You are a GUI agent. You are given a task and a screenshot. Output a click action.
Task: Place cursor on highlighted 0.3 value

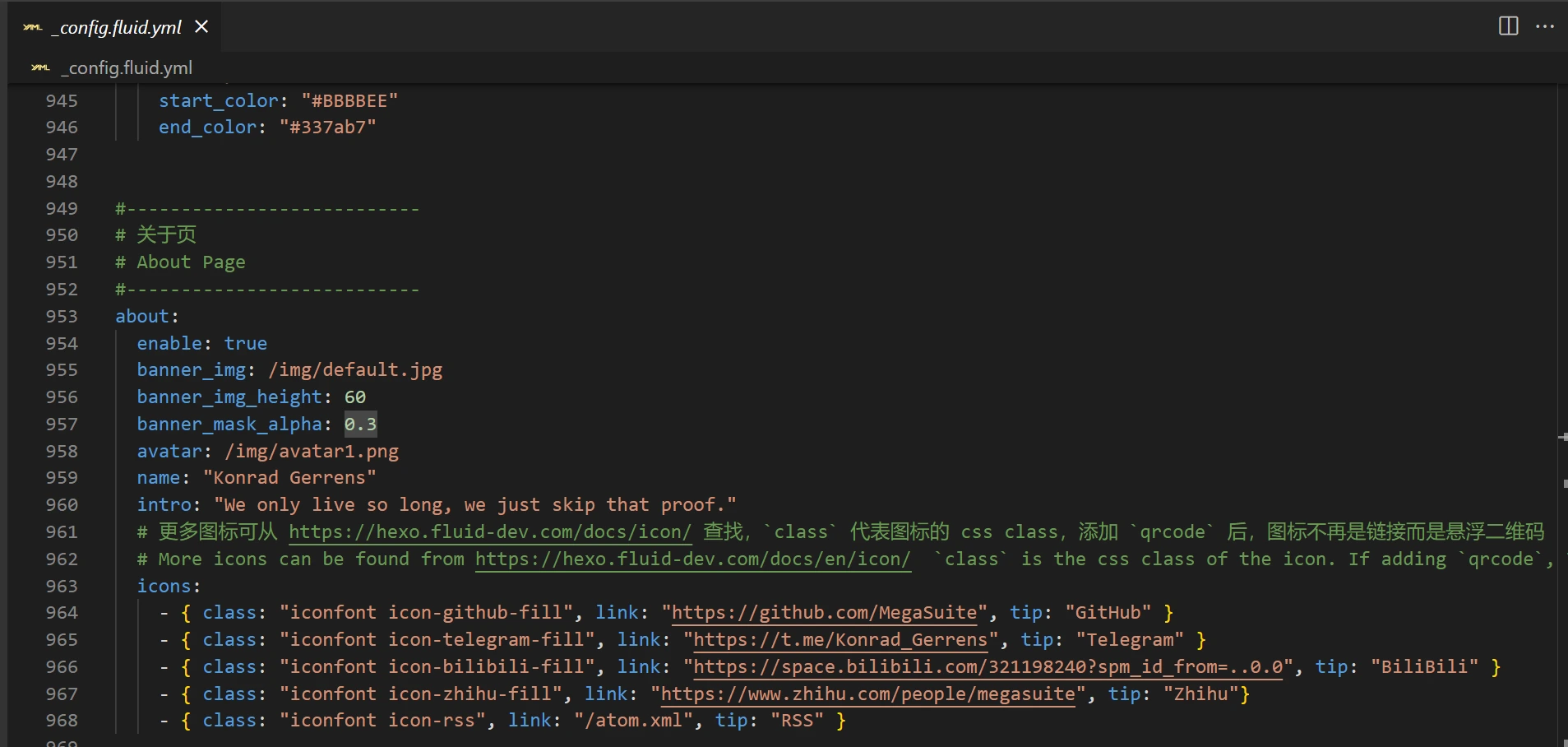(360, 425)
